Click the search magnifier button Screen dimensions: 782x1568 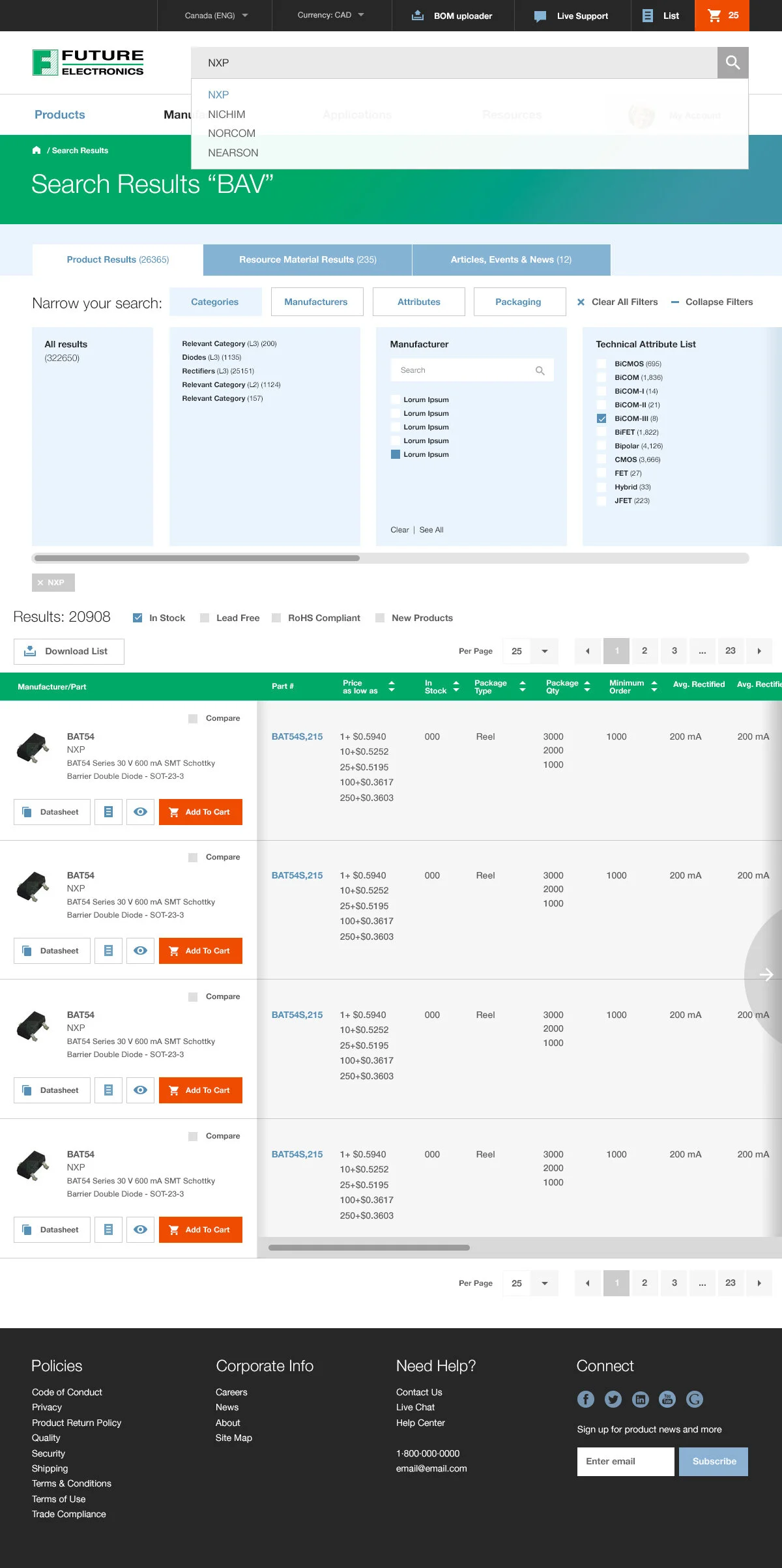pos(732,63)
